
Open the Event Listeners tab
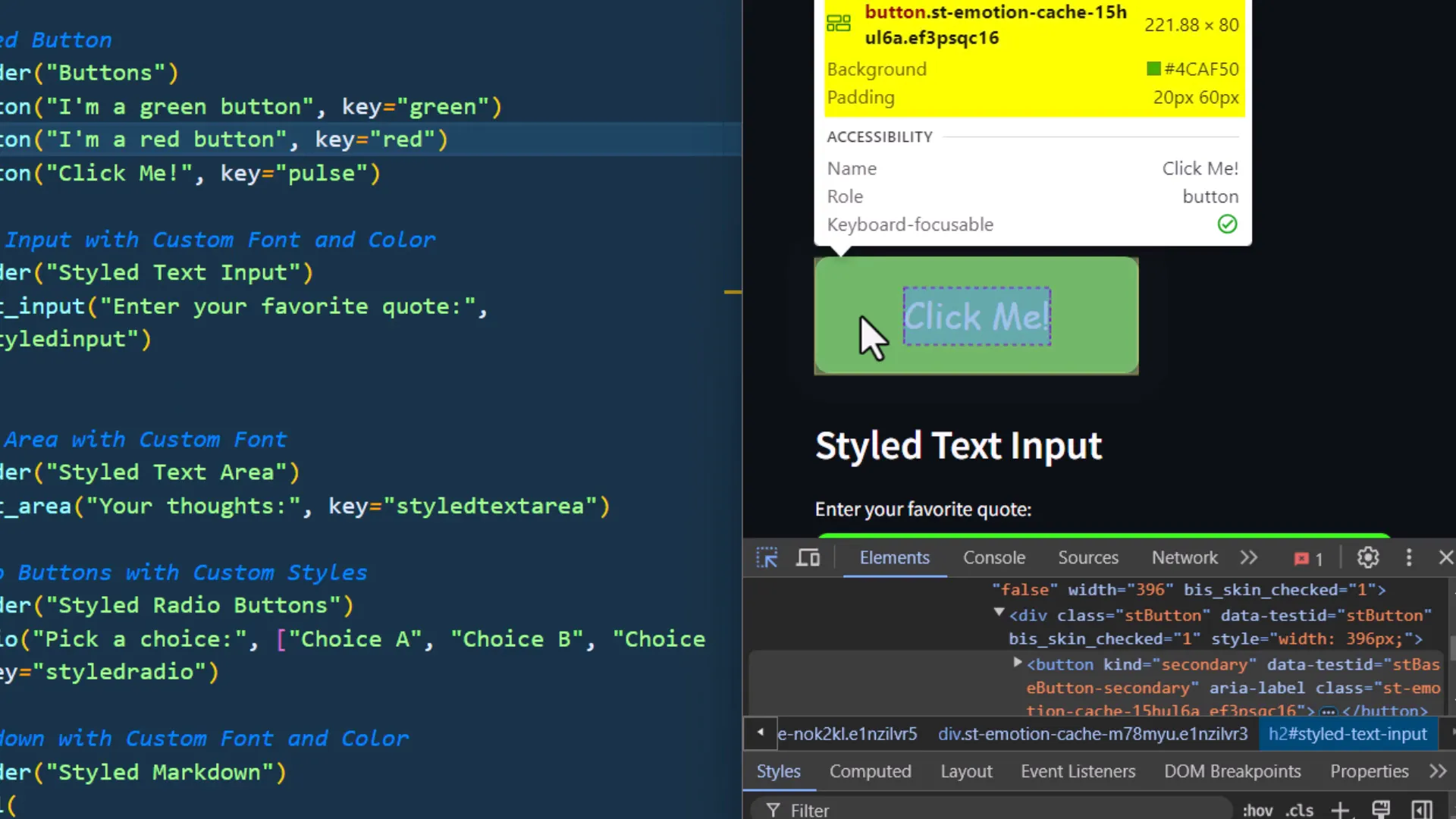[x=1078, y=771]
